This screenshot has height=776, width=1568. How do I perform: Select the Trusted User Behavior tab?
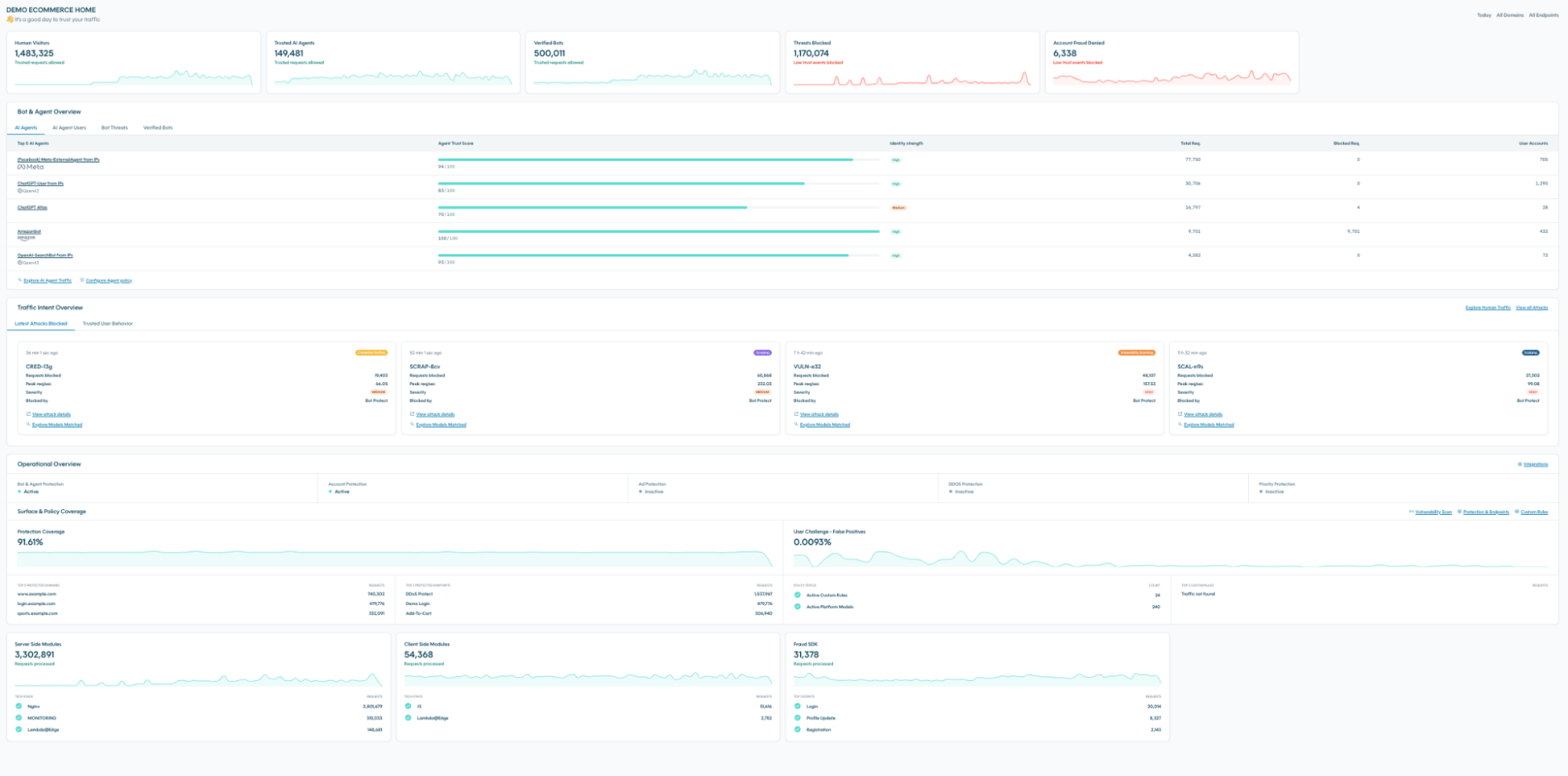point(107,323)
